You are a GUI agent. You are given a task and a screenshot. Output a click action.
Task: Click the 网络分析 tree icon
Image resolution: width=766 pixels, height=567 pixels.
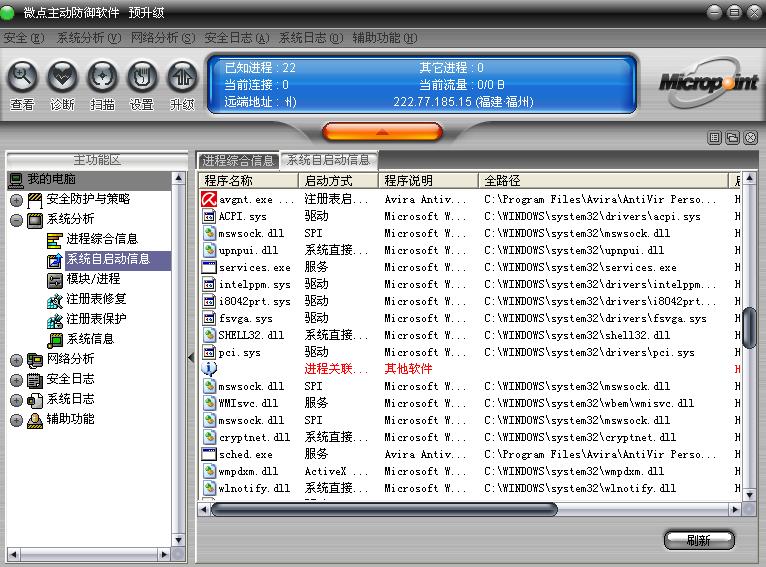[35, 360]
